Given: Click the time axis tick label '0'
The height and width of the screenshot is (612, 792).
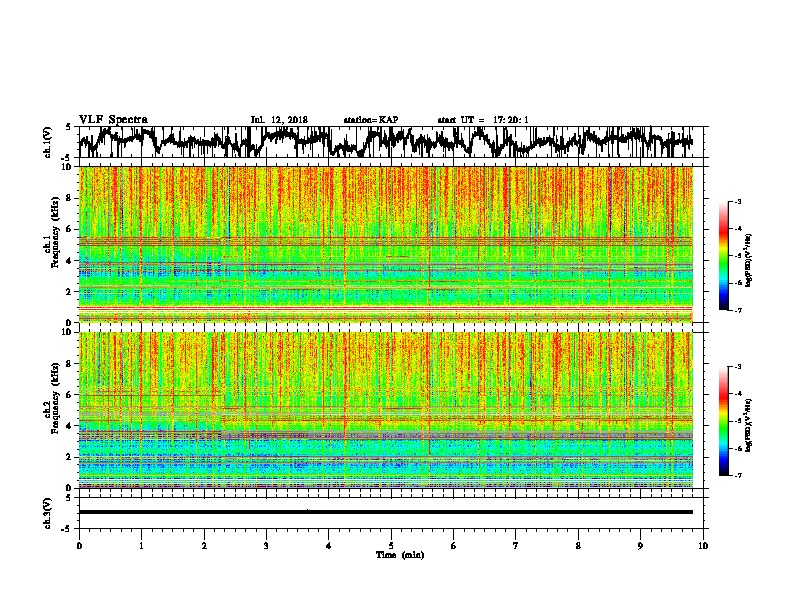Looking at the screenshot, I should coord(79,546).
